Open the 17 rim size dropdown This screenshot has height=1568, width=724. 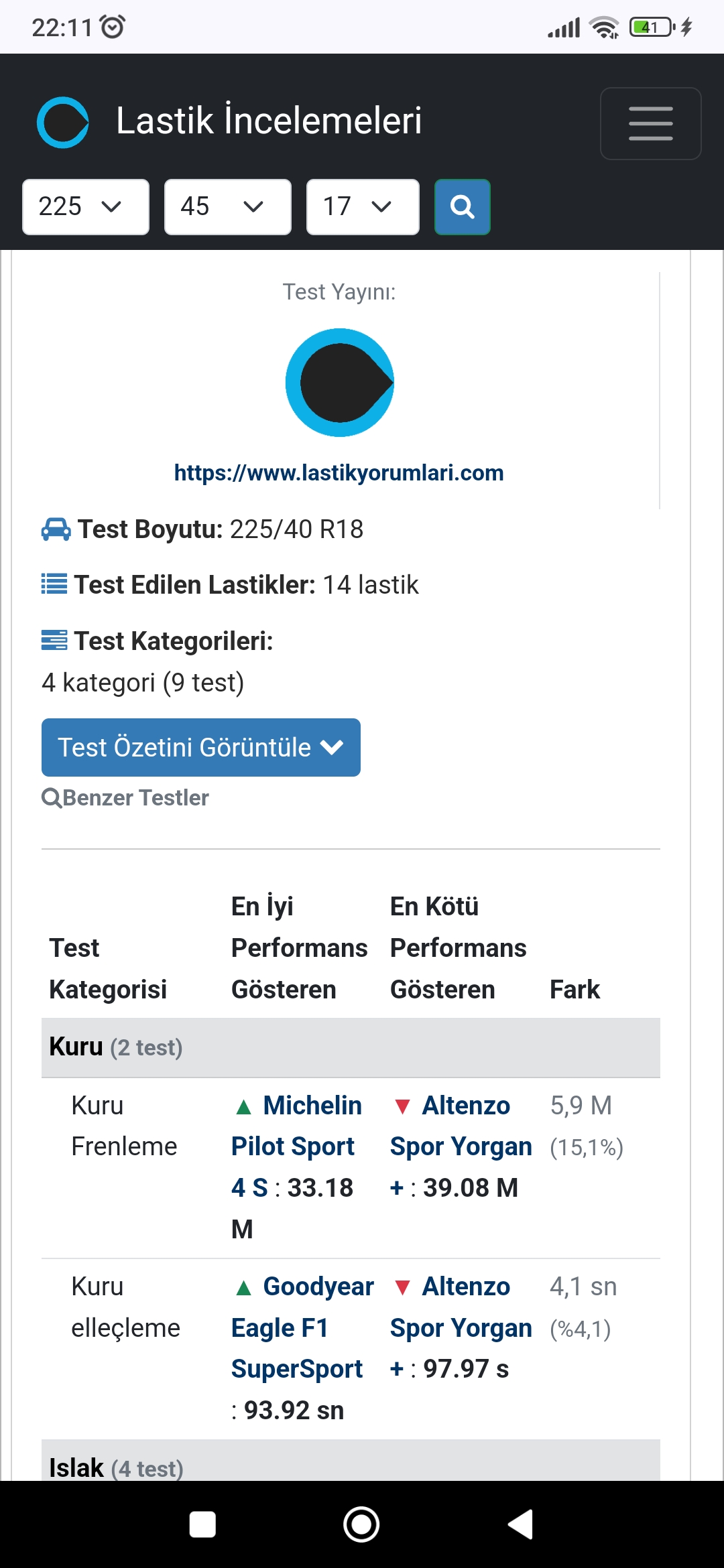click(363, 207)
